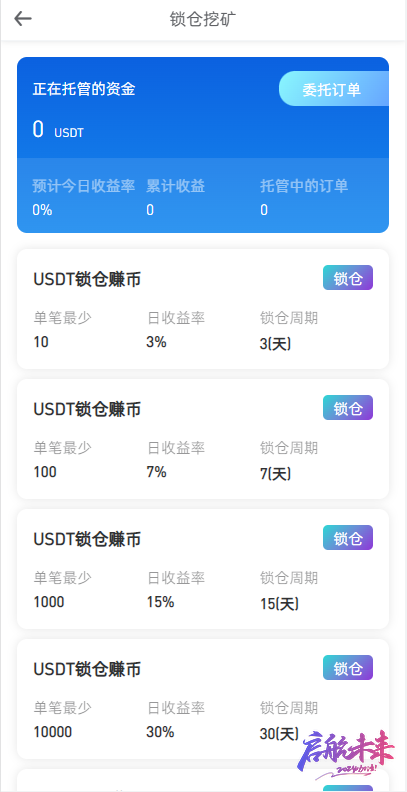407x792 pixels.
Task: Open the USDT plan with minimum 1000
Action: click(203, 569)
